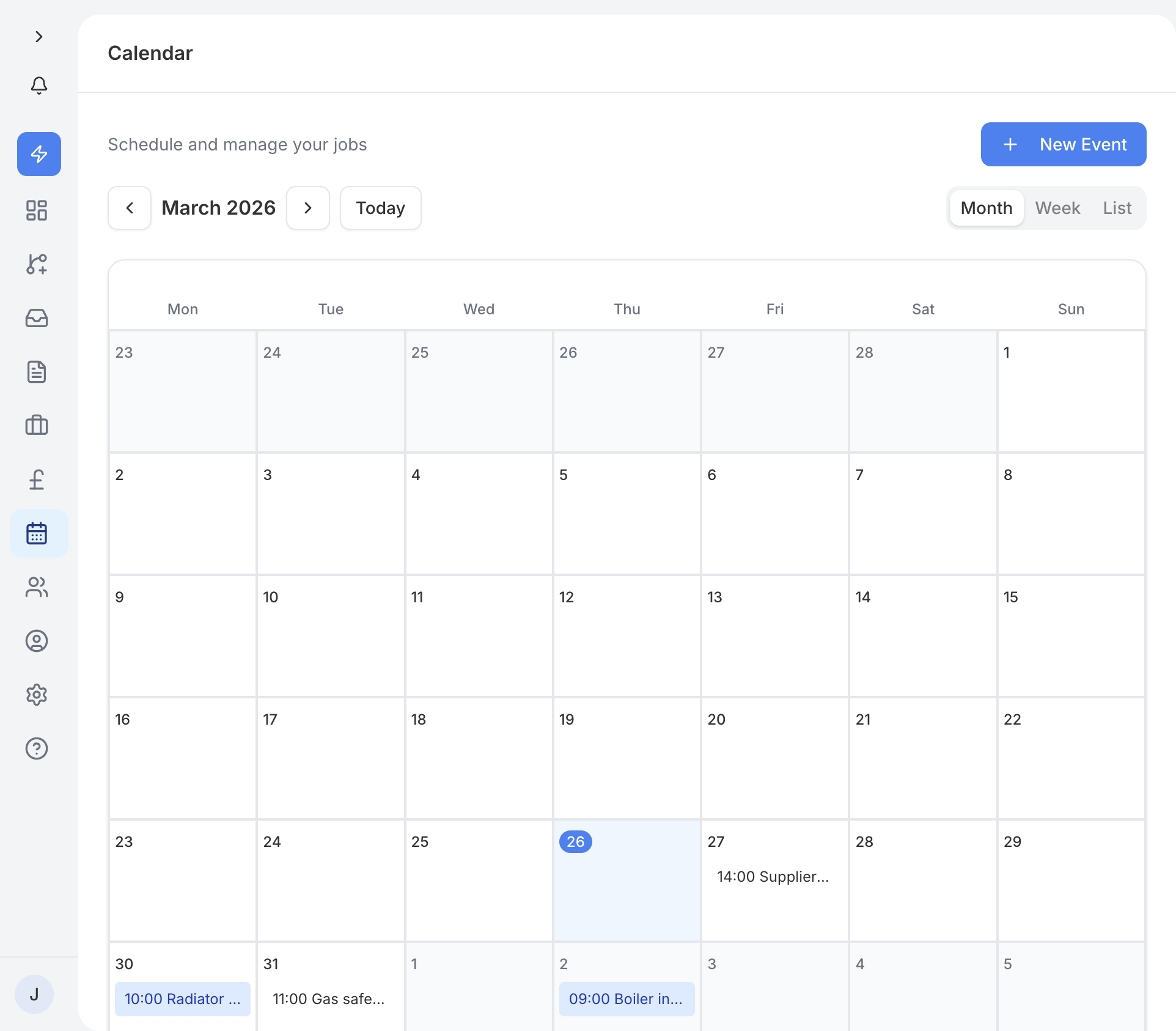Open the invoicing pound sign icon
1176x1031 pixels.
(x=37, y=479)
